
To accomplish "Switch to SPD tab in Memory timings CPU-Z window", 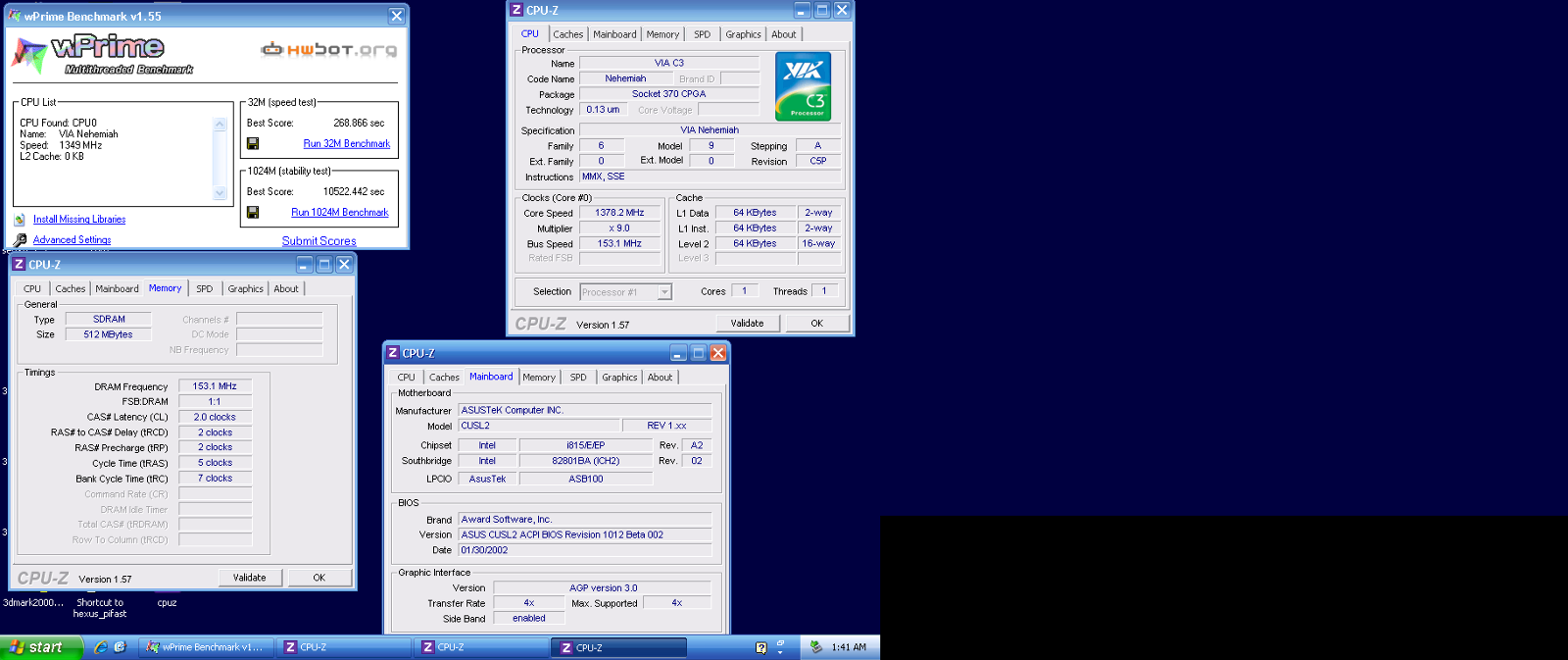I will pyautogui.click(x=204, y=289).
